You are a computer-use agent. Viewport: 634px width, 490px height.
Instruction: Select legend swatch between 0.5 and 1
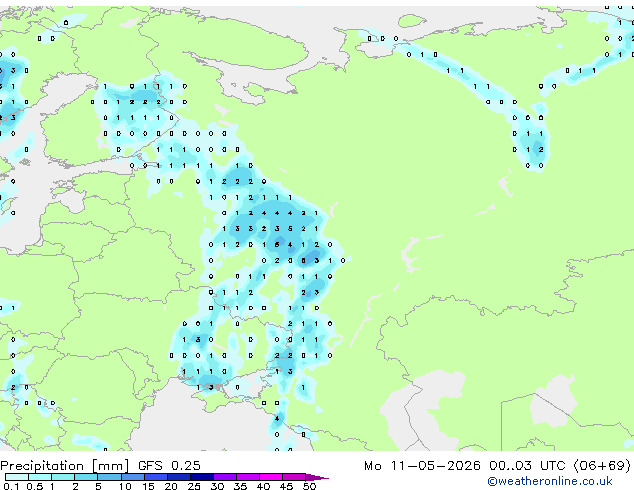click(x=40, y=477)
